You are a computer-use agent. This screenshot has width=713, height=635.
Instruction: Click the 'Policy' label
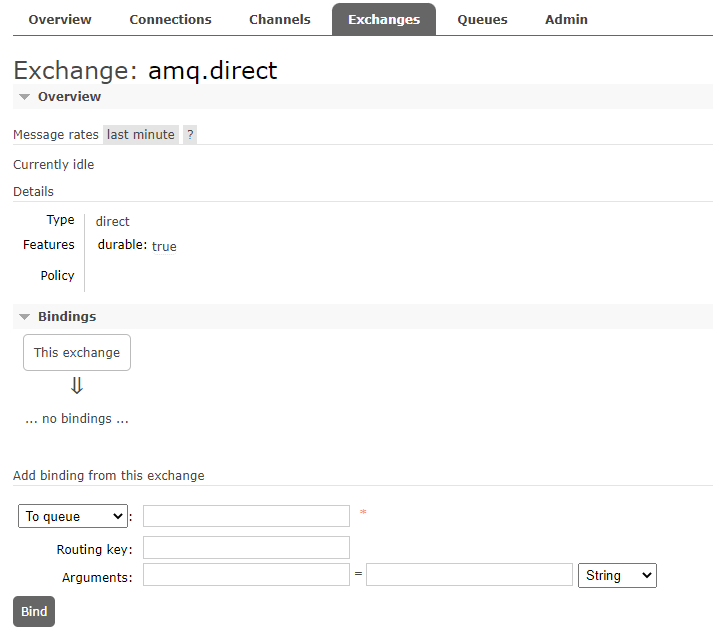tap(57, 276)
